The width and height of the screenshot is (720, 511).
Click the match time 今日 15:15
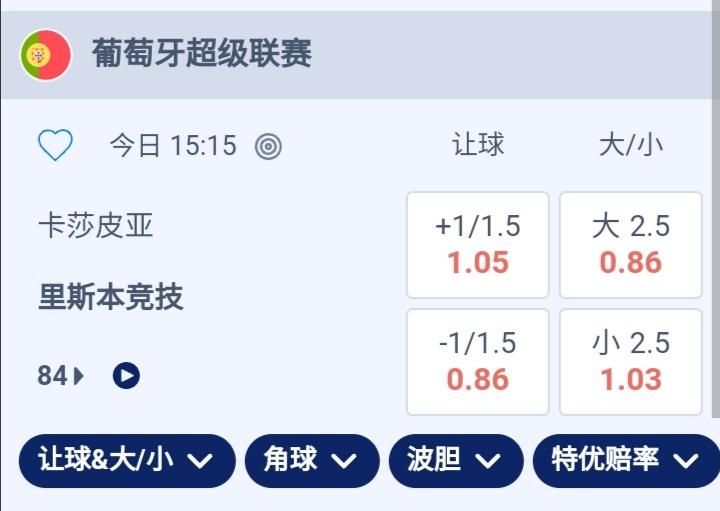[173, 147]
